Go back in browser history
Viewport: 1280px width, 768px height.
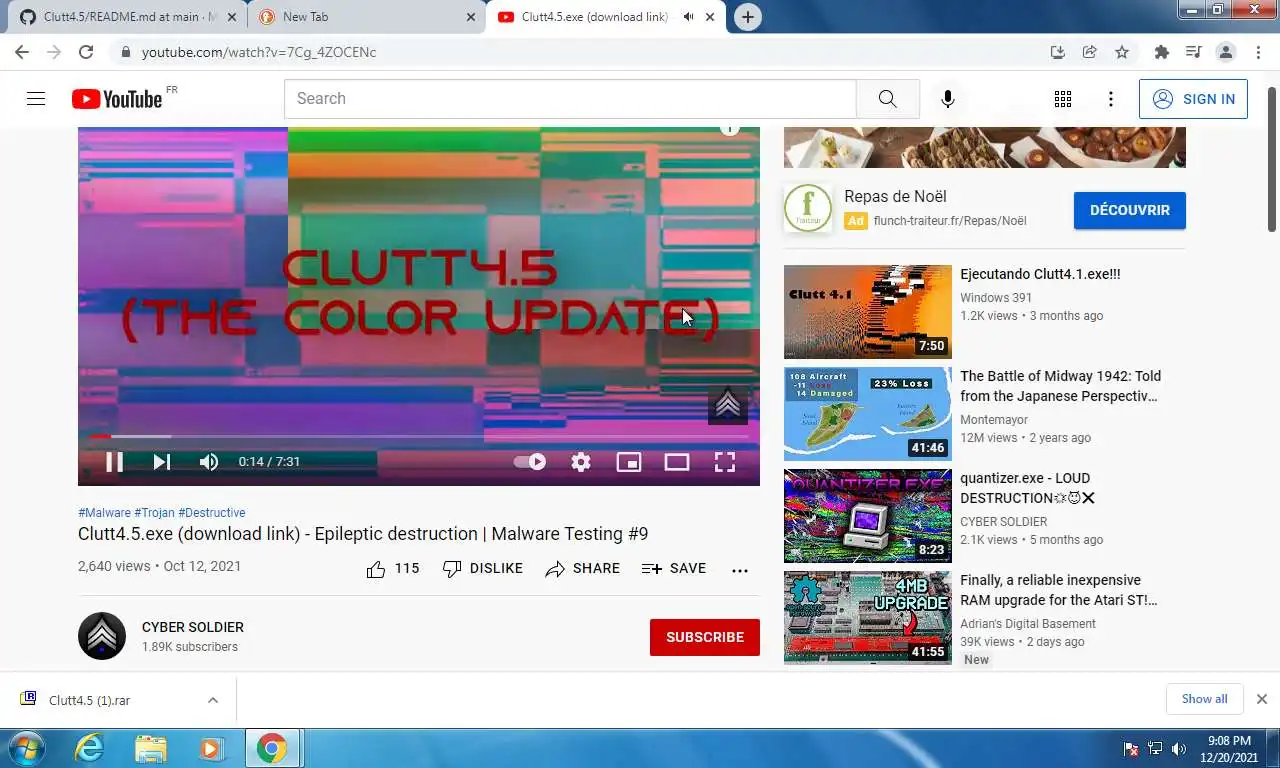[x=22, y=52]
